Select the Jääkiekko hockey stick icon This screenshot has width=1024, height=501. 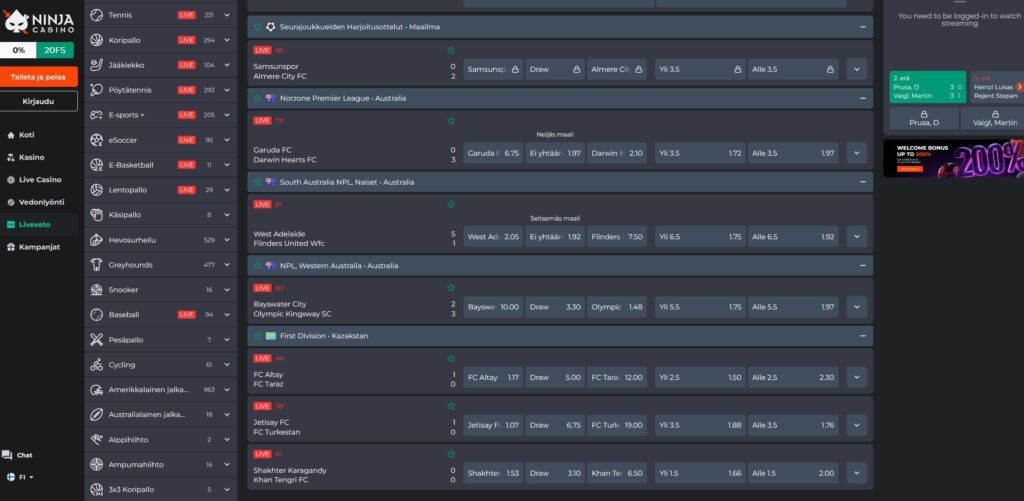97,65
